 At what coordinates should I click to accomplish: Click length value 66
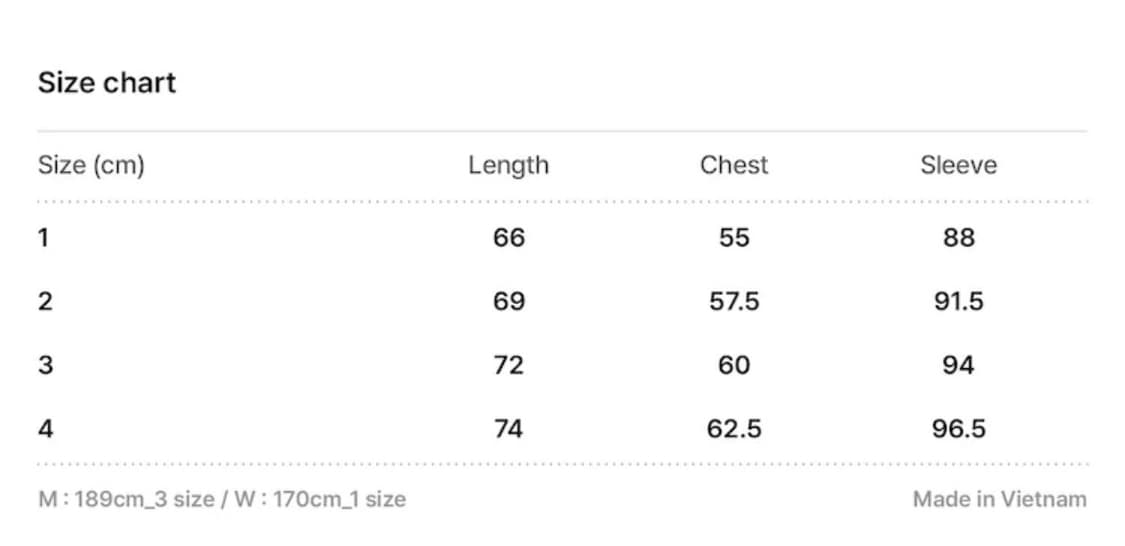[x=508, y=238]
